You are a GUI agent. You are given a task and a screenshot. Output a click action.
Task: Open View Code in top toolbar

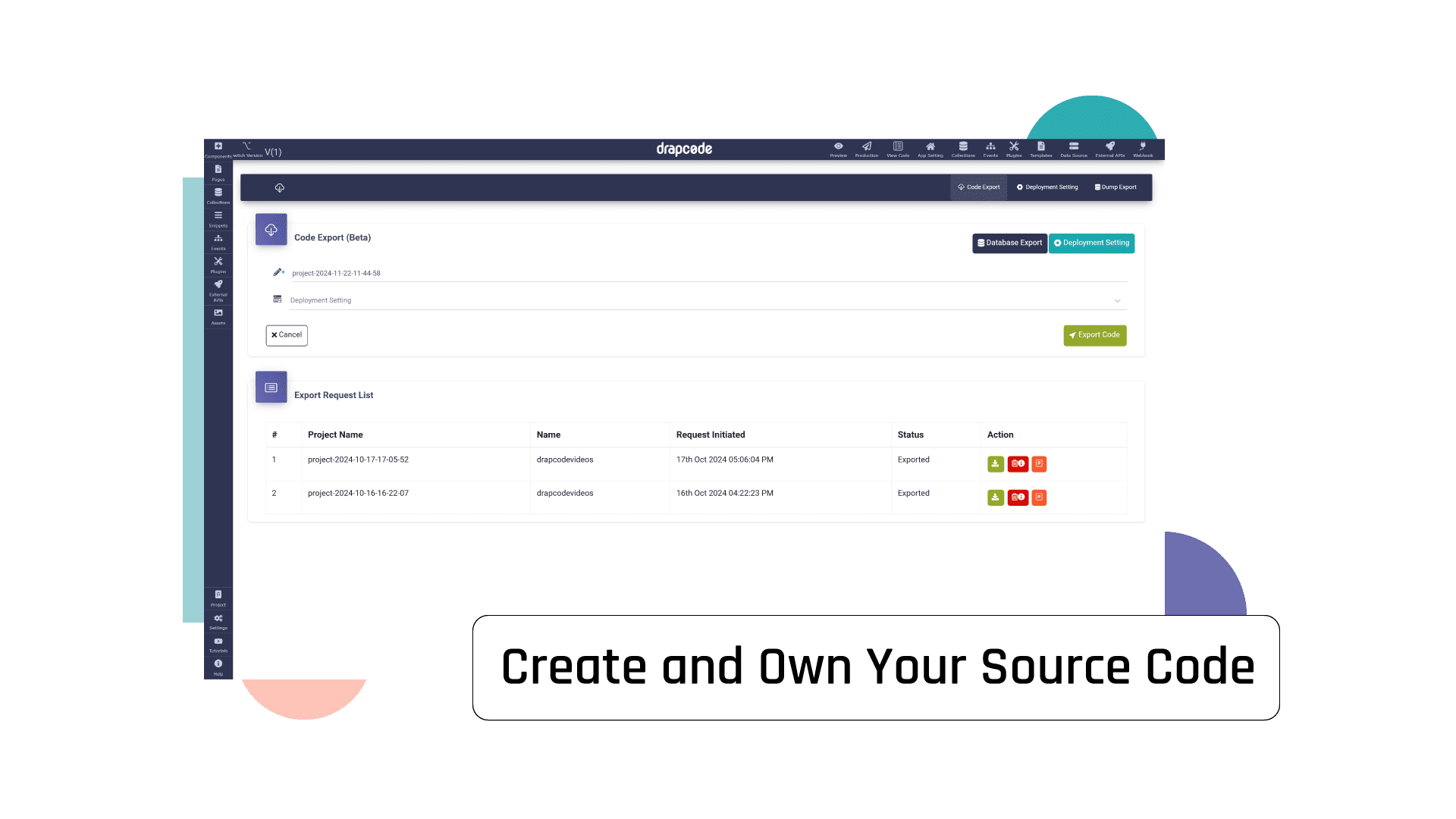(898, 149)
